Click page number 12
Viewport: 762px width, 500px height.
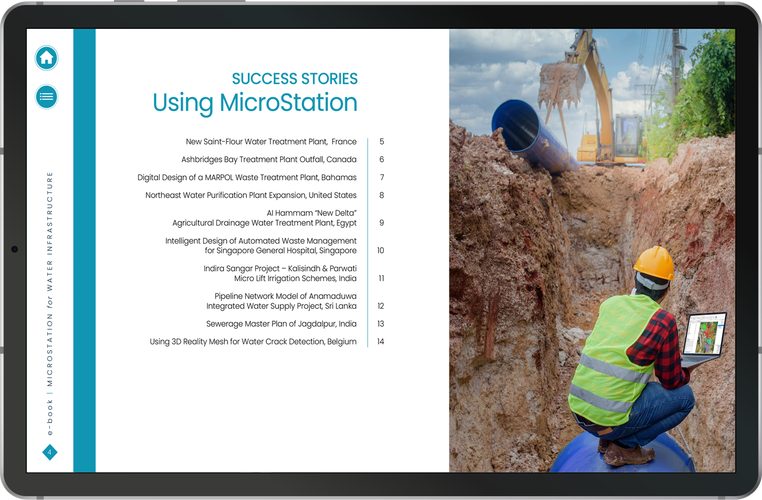point(381,306)
